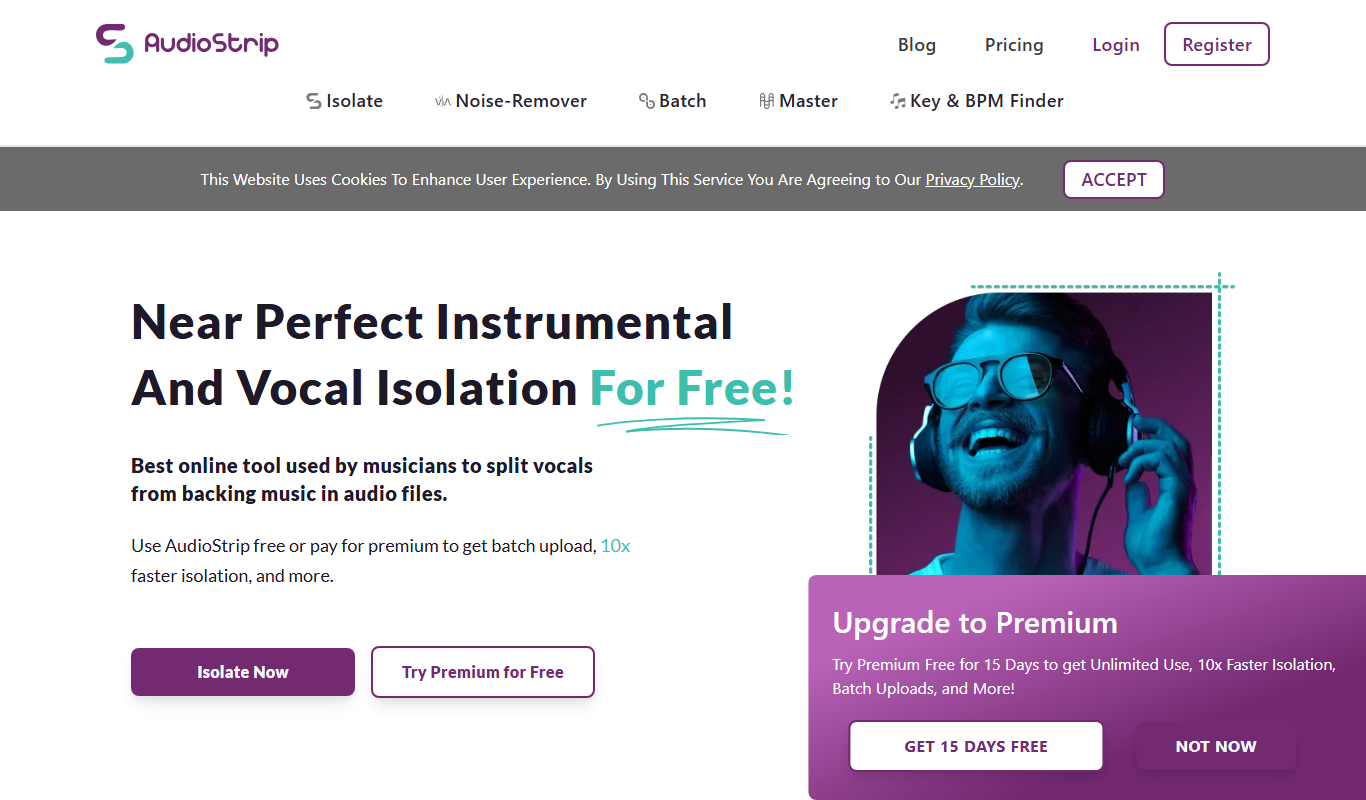Click the Key & BPM Finder note icon
Image resolution: width=1366 pixels, height=800 pixels.
pos(898,101)
